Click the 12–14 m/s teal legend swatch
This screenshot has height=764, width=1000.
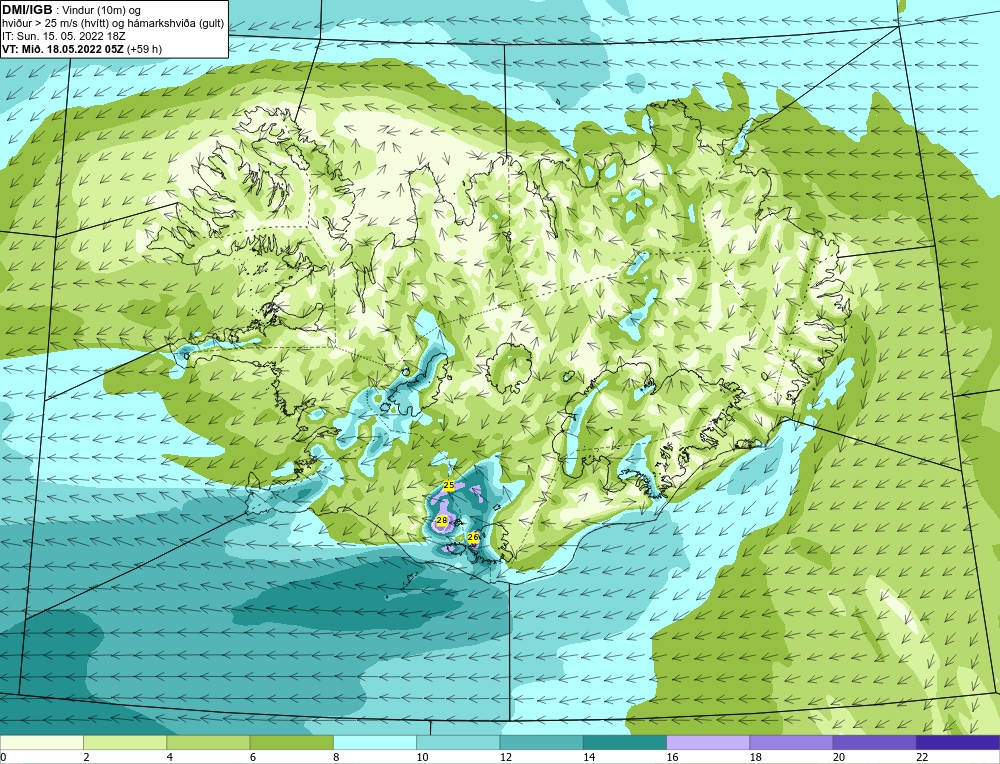click(x=541, y=742)
